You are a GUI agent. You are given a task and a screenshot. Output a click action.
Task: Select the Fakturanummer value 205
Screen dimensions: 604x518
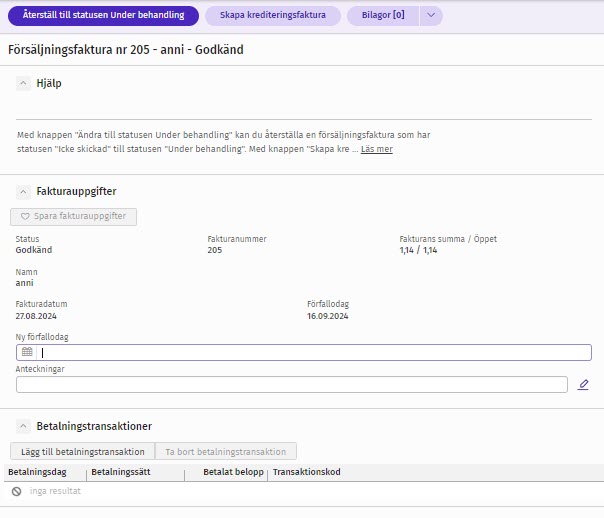(x=215, y=250)
